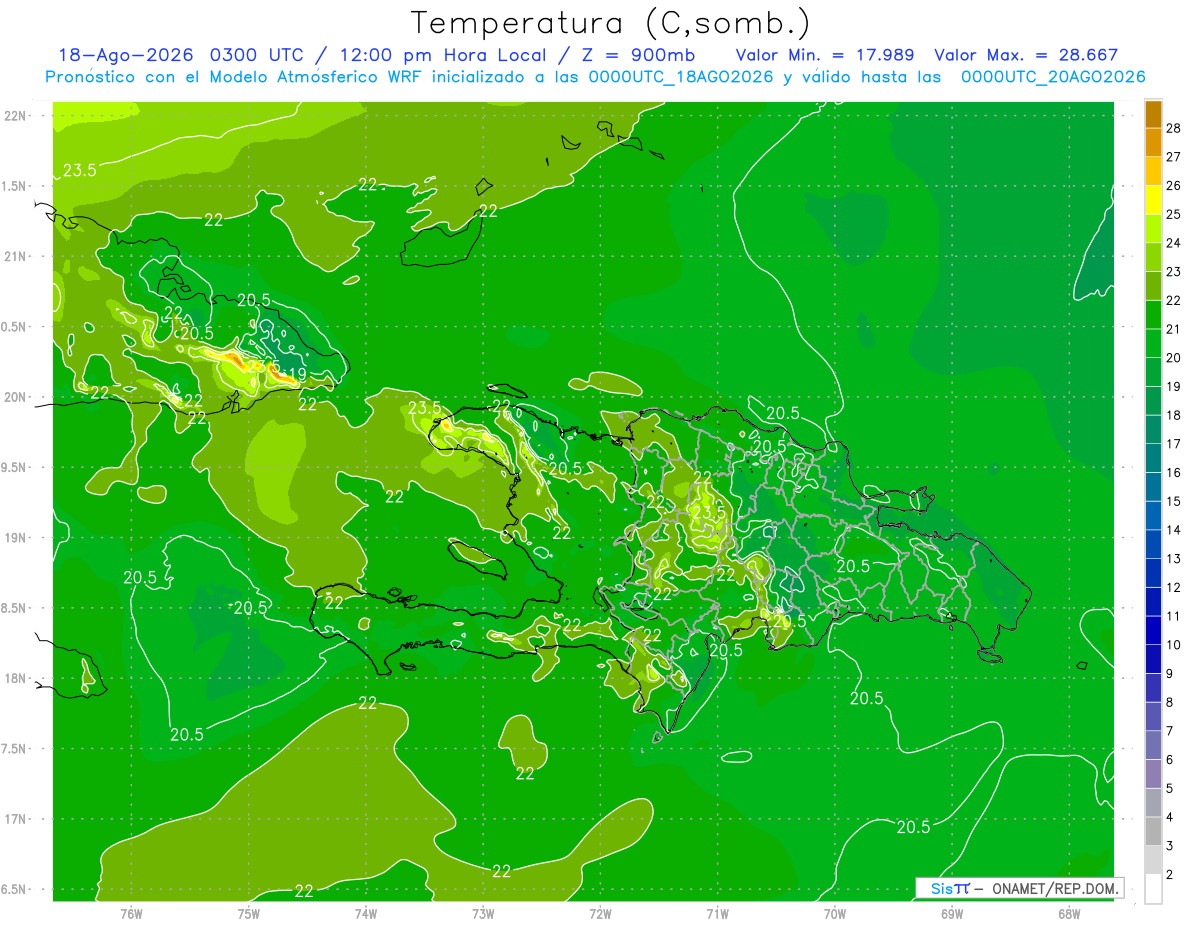
Task: Select the gray swatch between 3 and 4
Action: point(1153,832)
